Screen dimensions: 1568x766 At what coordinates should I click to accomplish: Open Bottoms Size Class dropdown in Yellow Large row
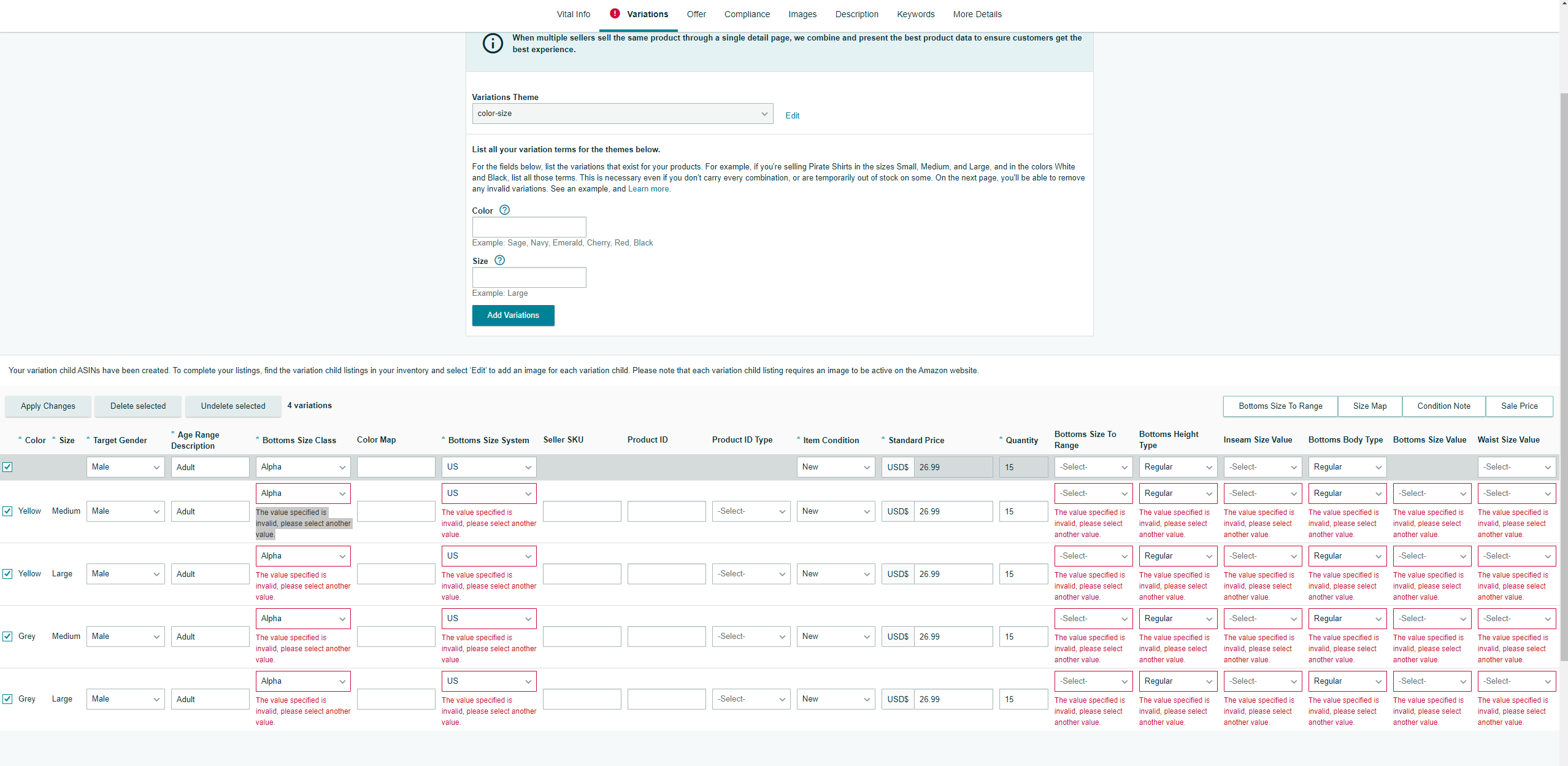[x=303, y=556]
